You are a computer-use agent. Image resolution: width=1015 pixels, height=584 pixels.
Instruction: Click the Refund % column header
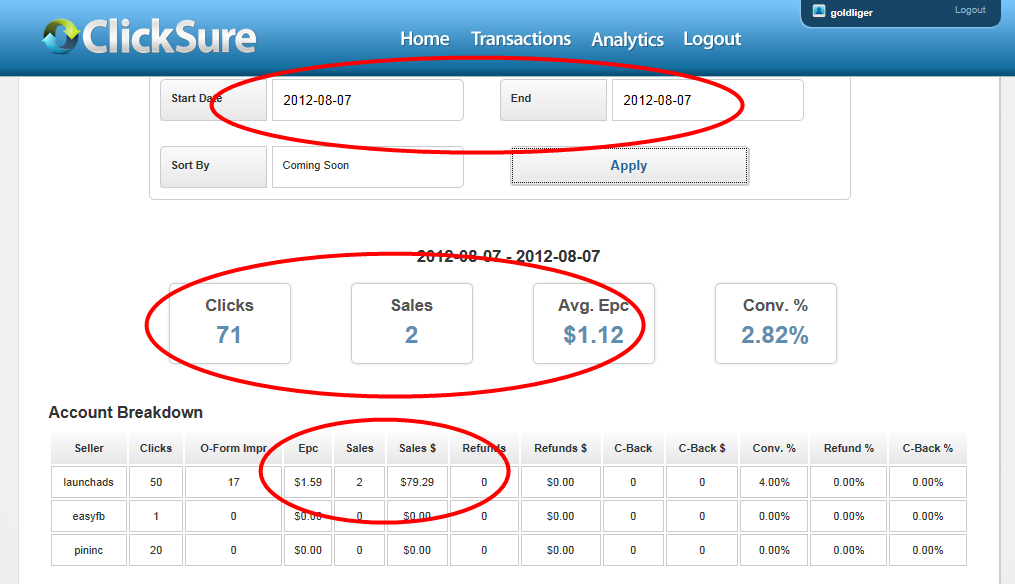pyautogui.click(x=849, y=448)
